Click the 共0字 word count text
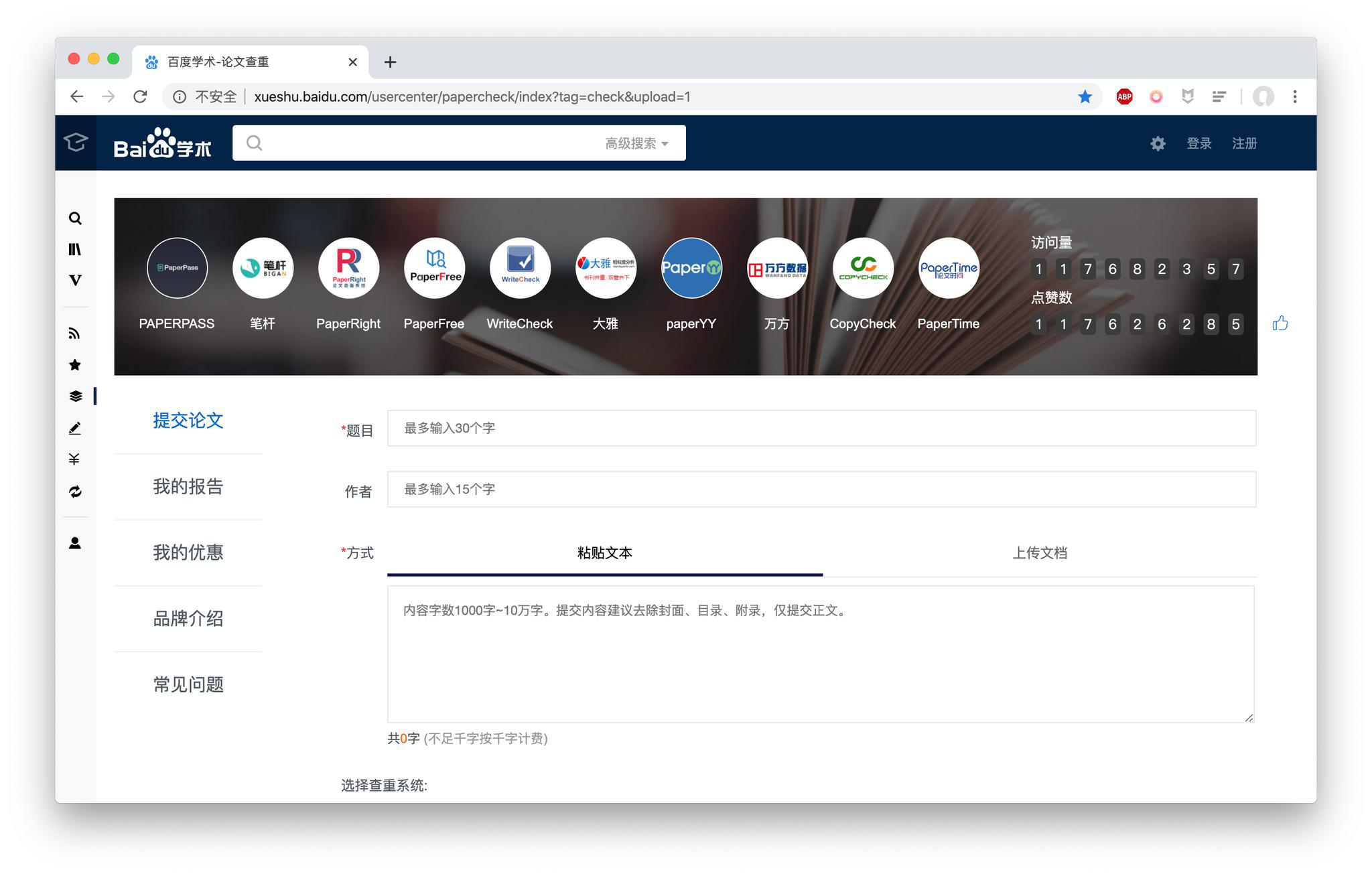This screenshot has height=876, width=1372. [403, 739]
